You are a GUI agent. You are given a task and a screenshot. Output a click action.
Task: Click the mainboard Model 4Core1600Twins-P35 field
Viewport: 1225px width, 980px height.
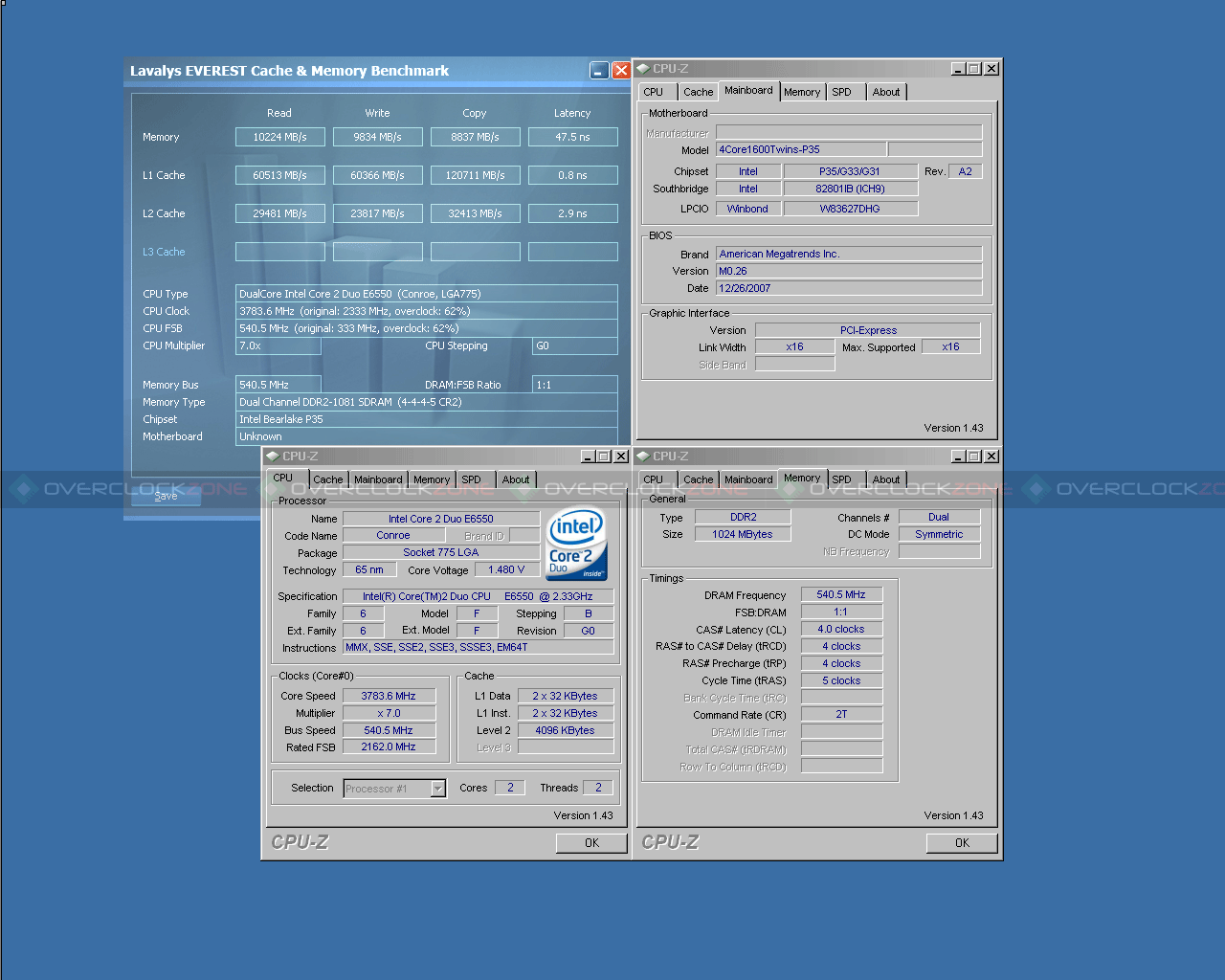click(802, 149)
